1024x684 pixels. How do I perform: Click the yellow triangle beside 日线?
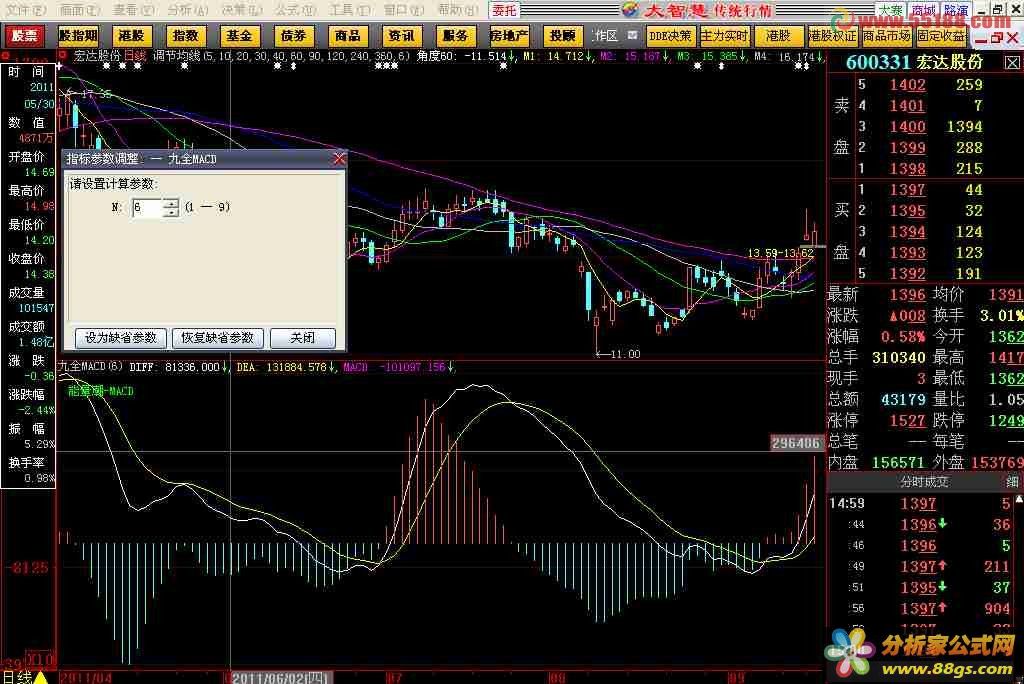(x=40, y=677)
